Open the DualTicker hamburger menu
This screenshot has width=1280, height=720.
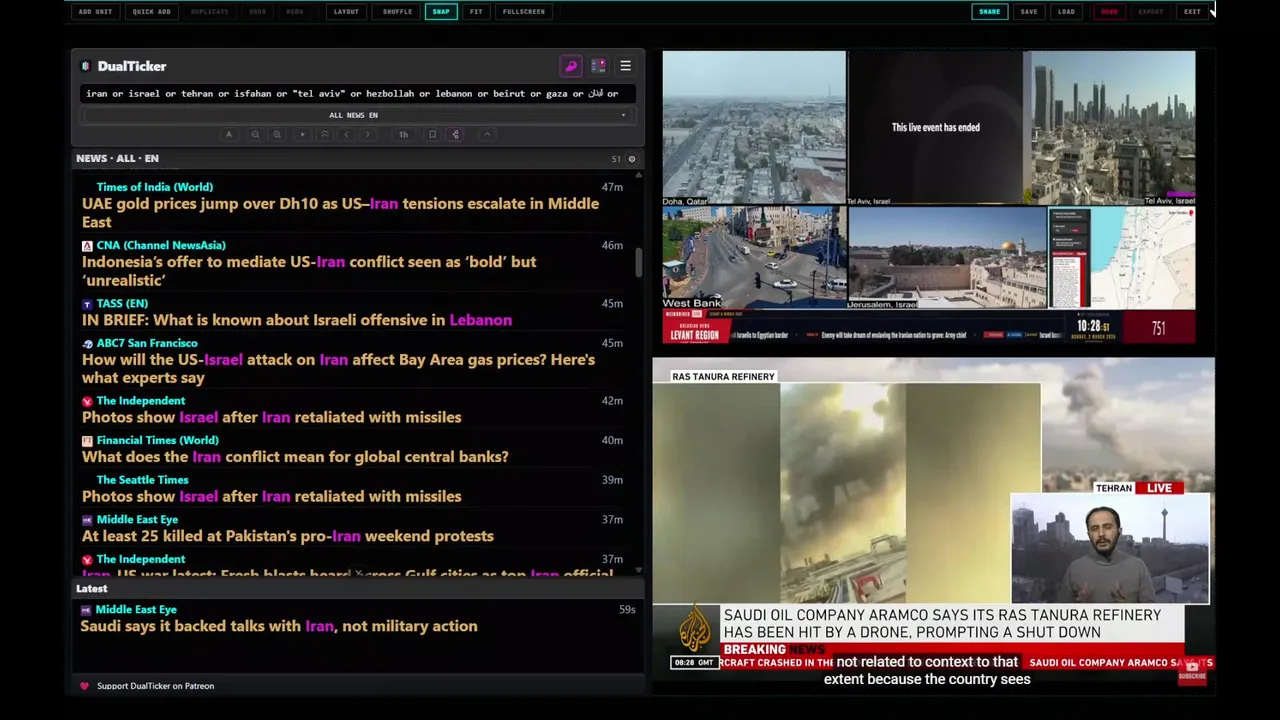coord(625,66)
